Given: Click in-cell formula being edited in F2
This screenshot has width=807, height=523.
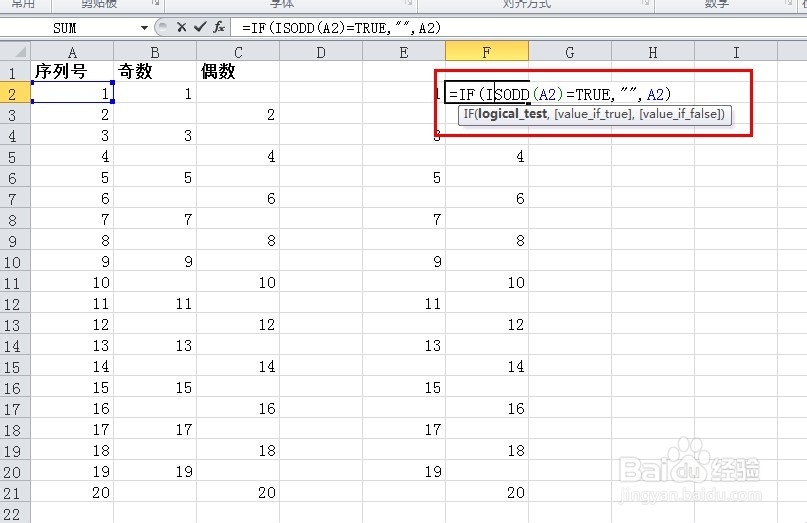Looking at the screenshot, I should (x=560, y=95).
